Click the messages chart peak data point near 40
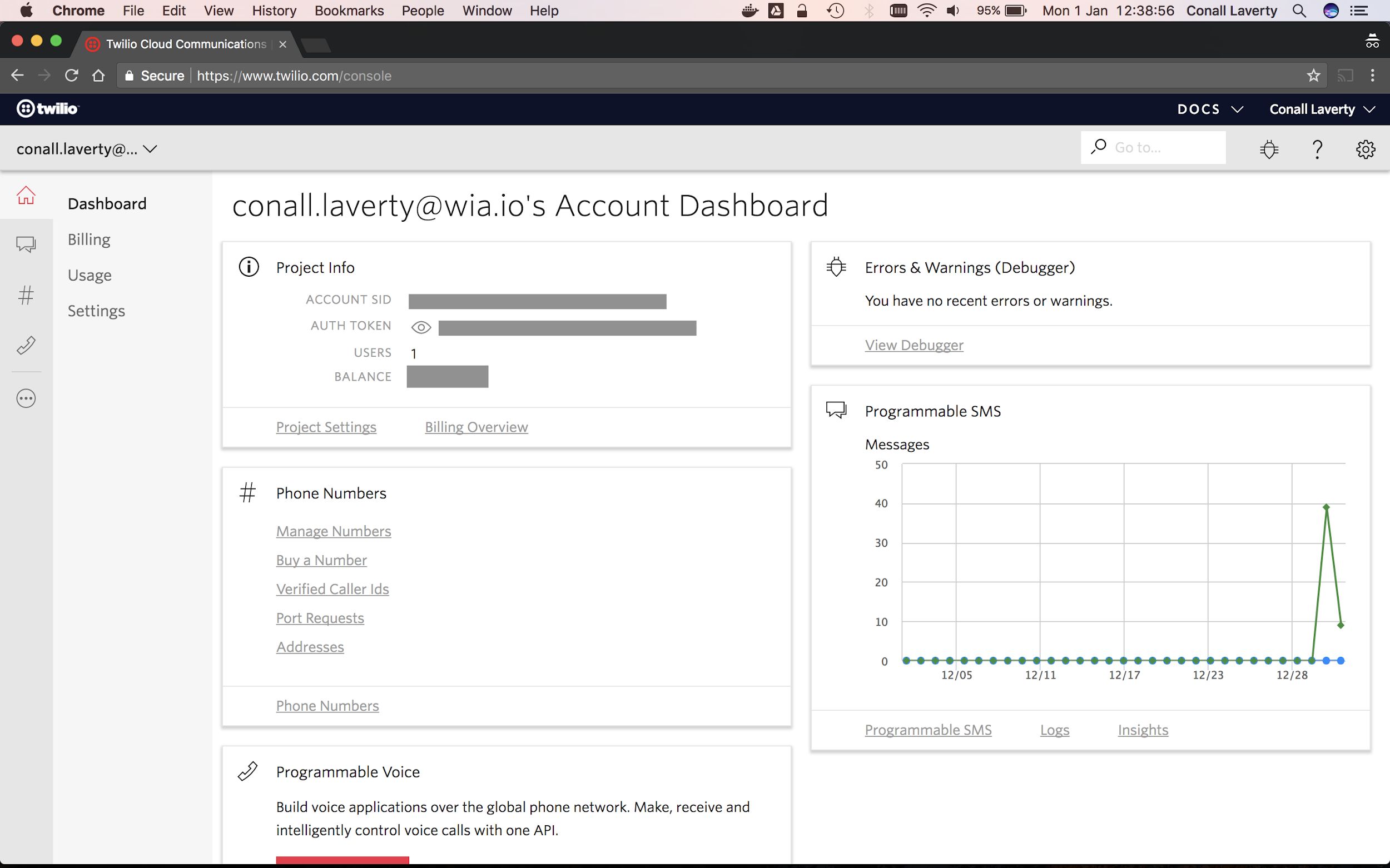 [x=1326, y=507]
